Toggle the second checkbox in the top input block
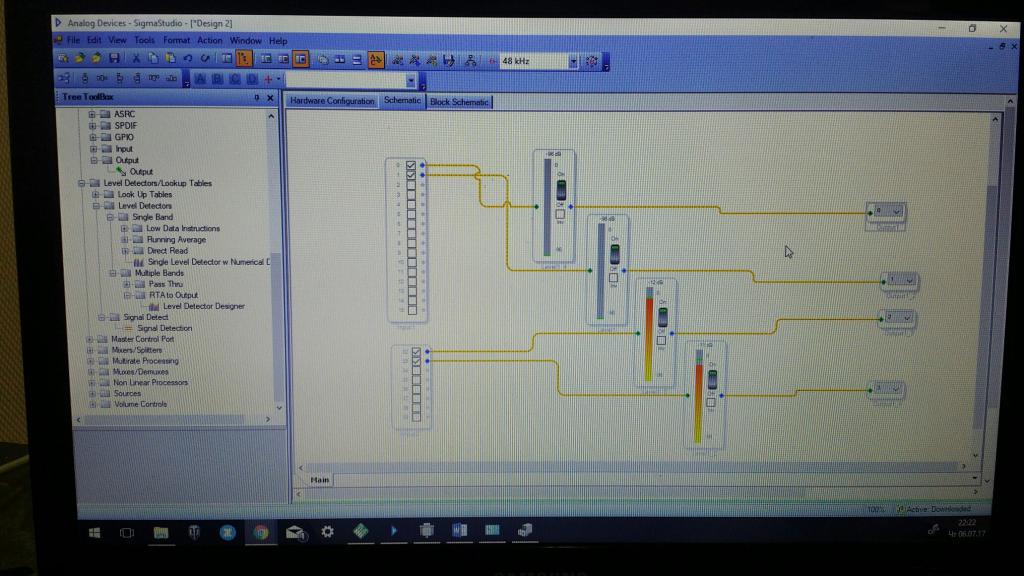 tap(411, 175)
